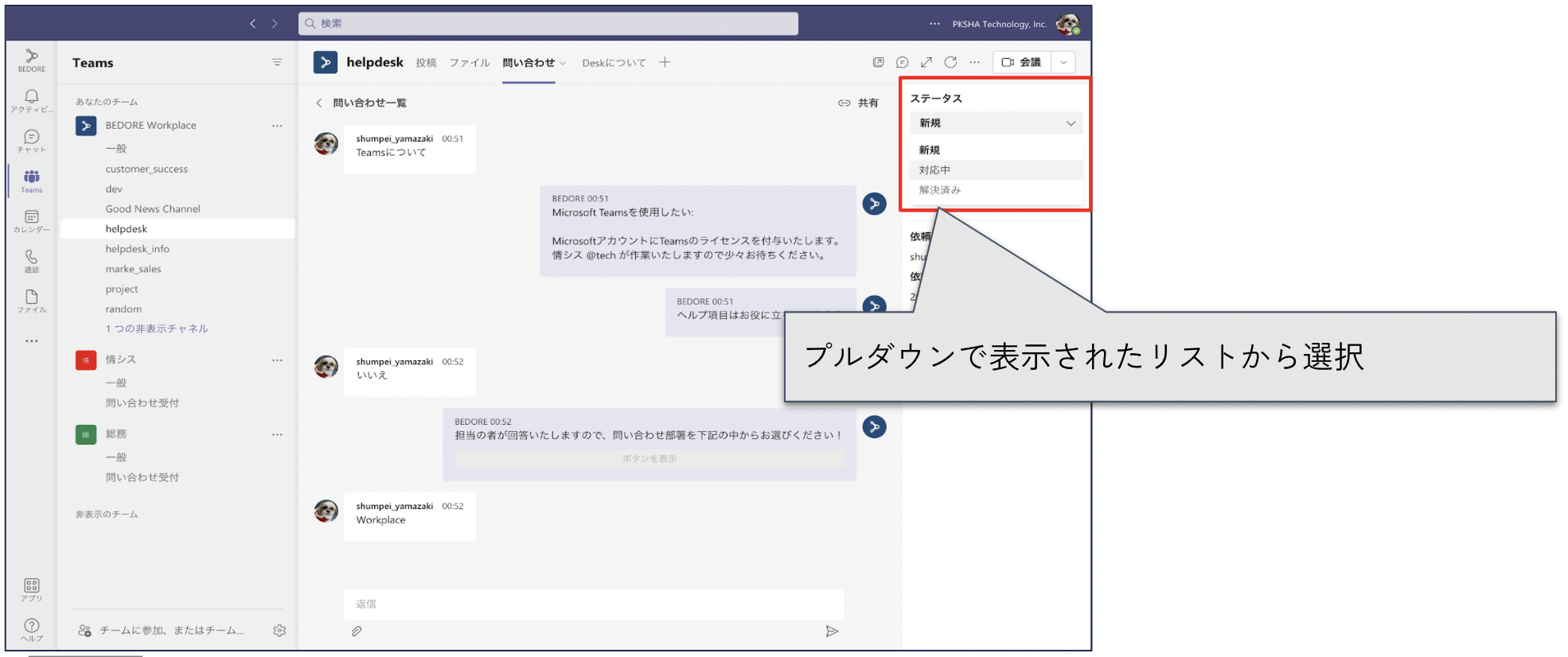This screenshot has width=1568, height=657.
Task: Open the ステータス dropdown showing 新規
Action: (x=996, y=123)
